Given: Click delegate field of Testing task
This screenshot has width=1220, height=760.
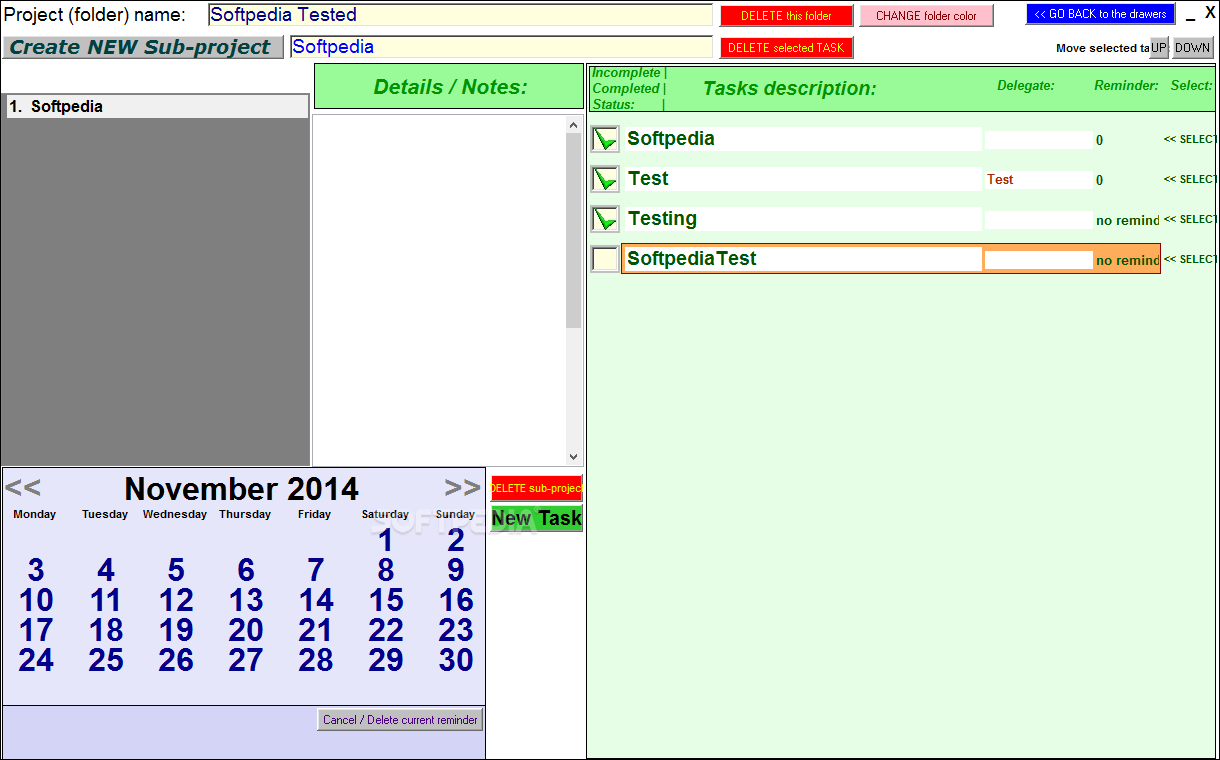Looking at the screenshot, I should pos(1038,220).
